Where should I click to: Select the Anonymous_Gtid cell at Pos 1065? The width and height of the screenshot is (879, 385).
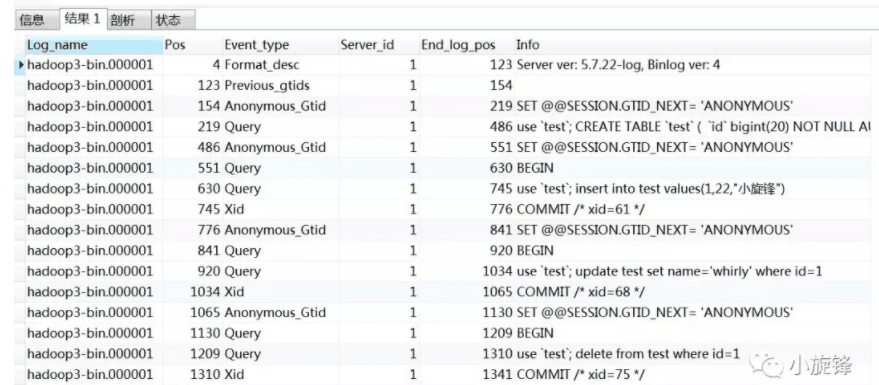point(280,313)
